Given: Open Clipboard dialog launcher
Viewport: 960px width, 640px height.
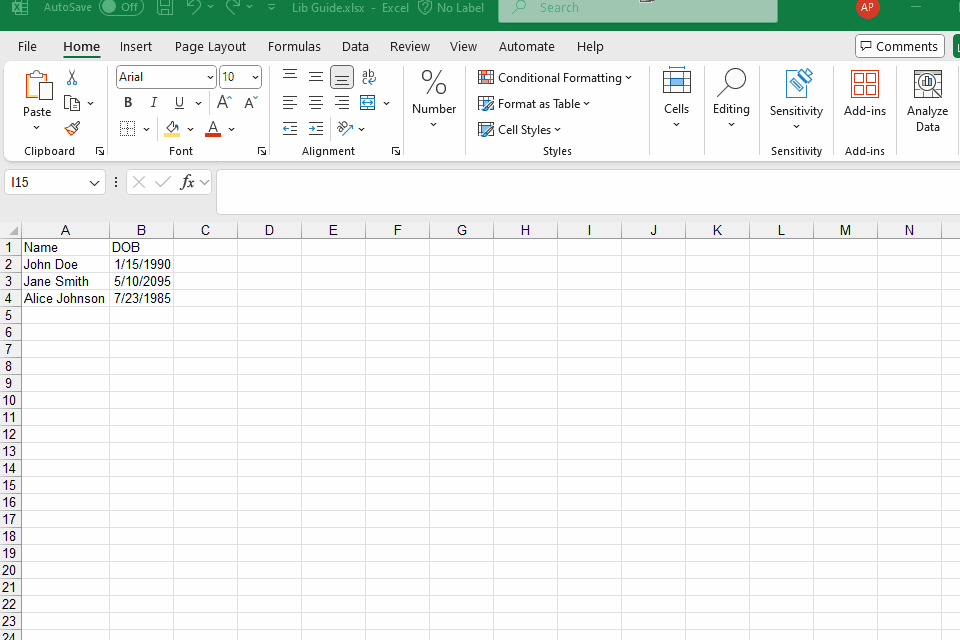Looking at the screenshot, I should coord(100,151).
